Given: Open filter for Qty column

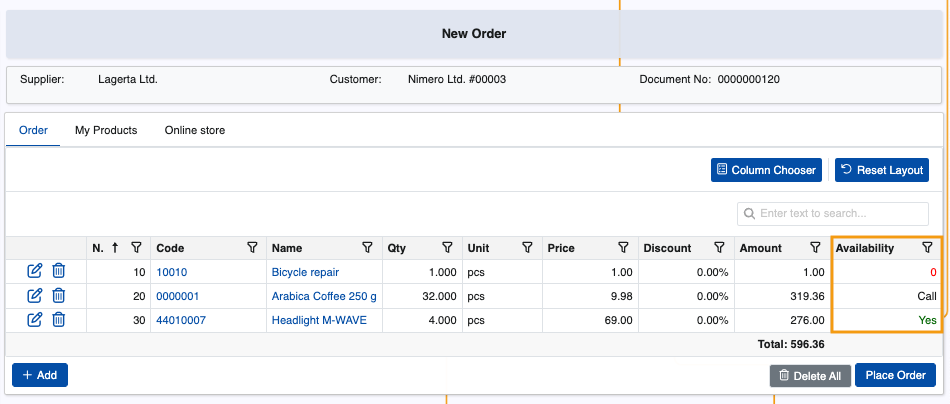Looking at the screenshot, I should click(x=447, y=247).
